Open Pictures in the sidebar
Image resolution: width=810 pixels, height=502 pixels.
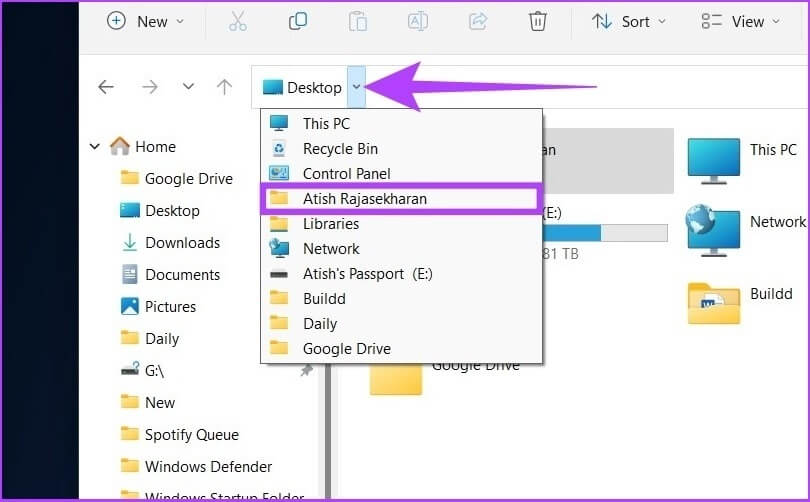point(158,307)
